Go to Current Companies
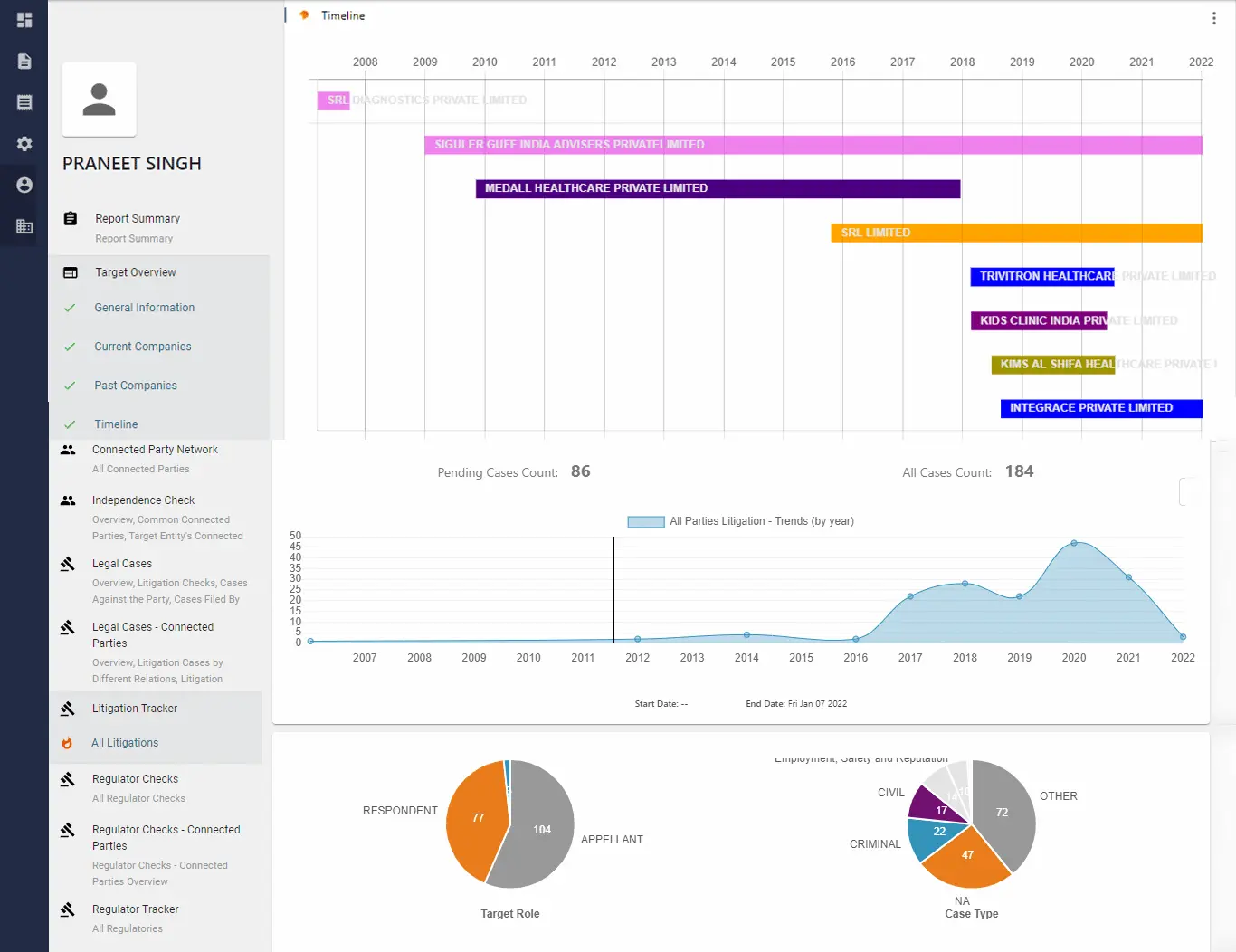Image resolution: width=1236 pixels, height=952 pixels. click(x=143, y=347)
